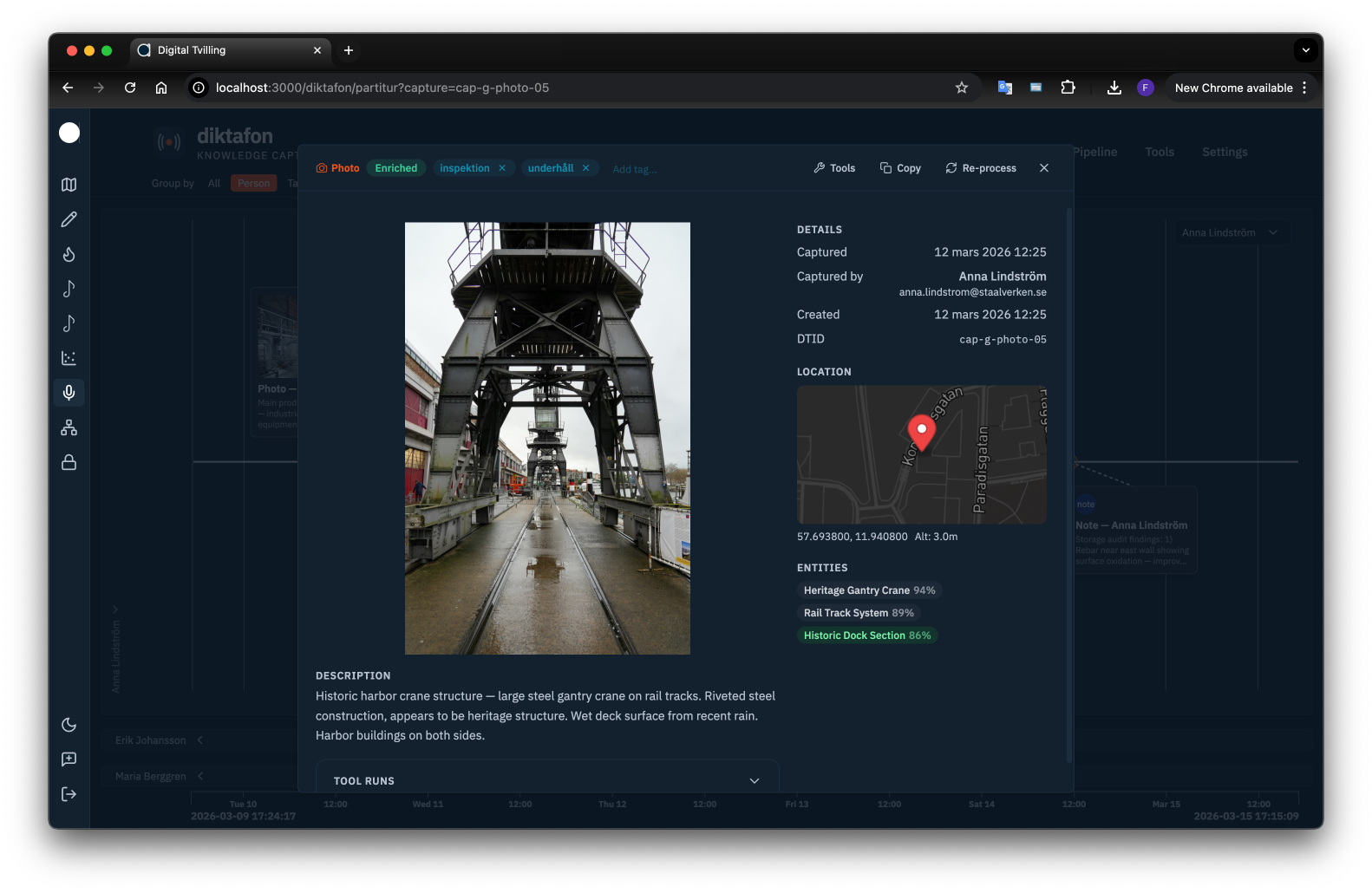Go back in browser history
This screenshot has width=1372, height=893.
pyautogui.click(x=68, y=88)
